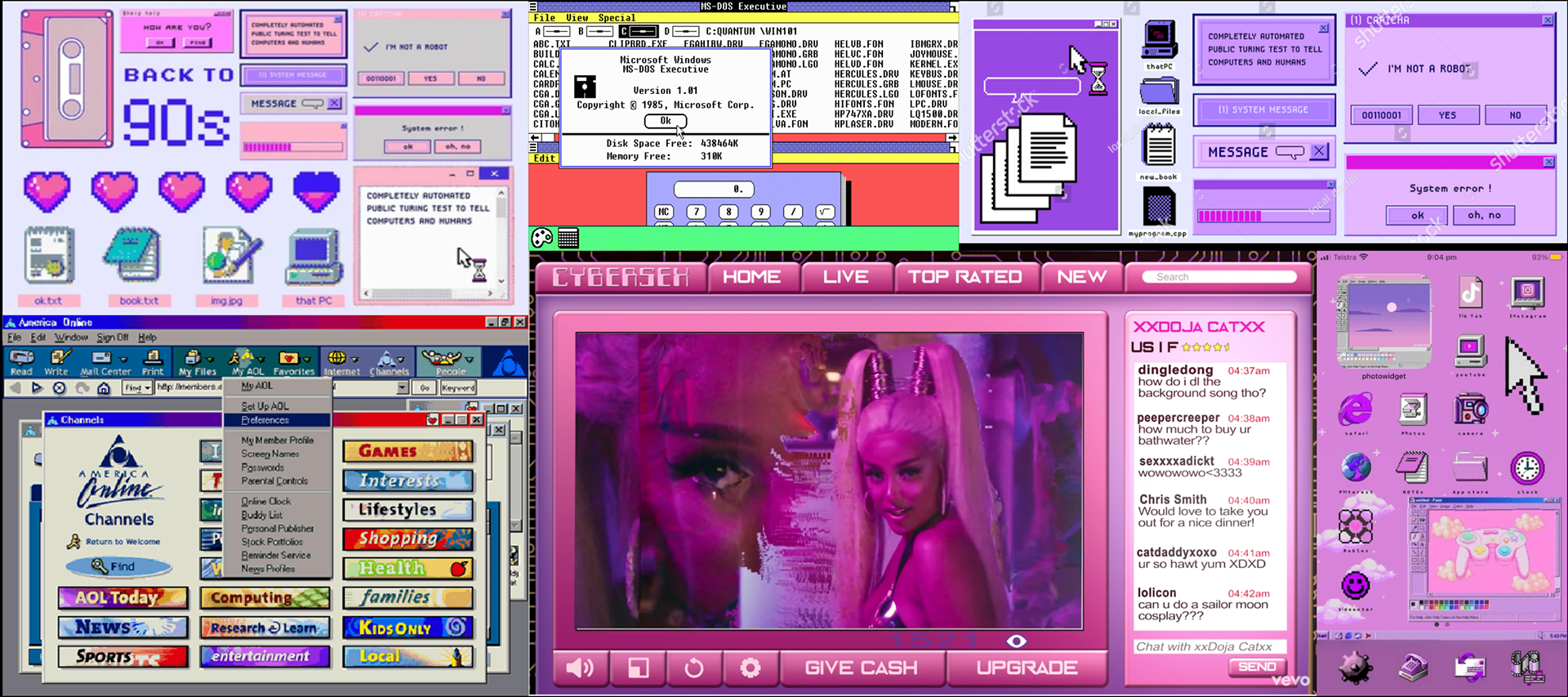Open the NOTEs notepad icon on phone
Viewport: 1568px width, 697px height.
click(x=1412, y=467)
